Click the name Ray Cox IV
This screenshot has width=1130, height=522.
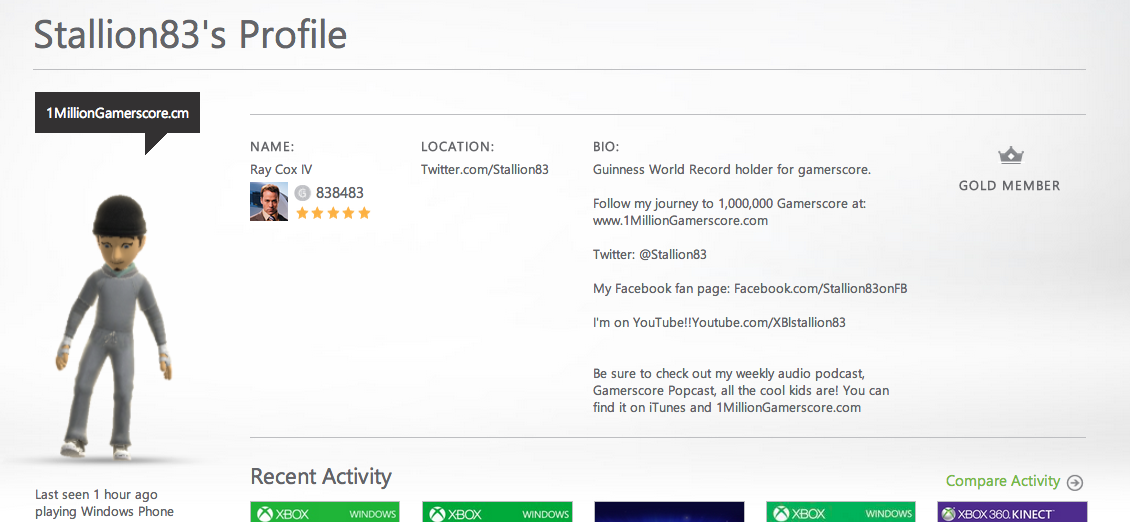pyautogui.click(x=281, y=170)
